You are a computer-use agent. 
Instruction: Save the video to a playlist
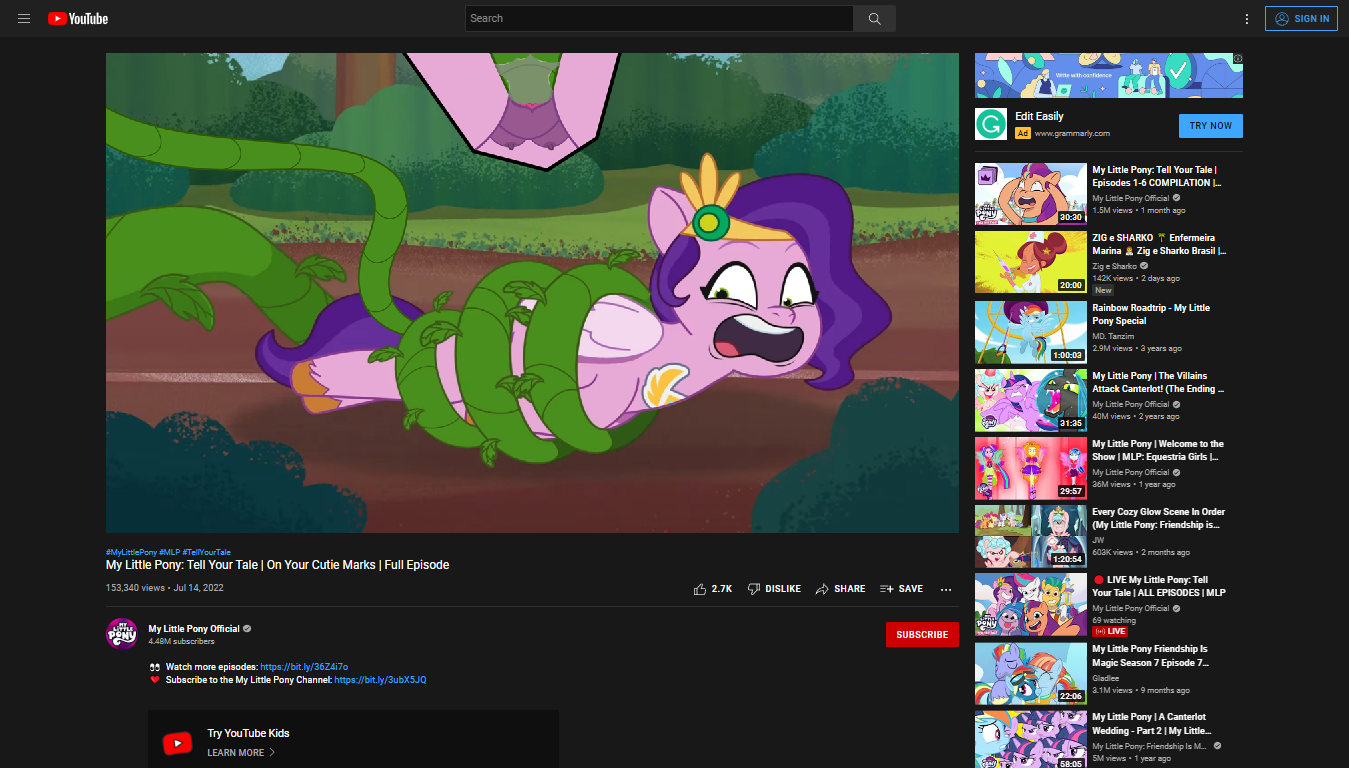[x=901, y=589]
